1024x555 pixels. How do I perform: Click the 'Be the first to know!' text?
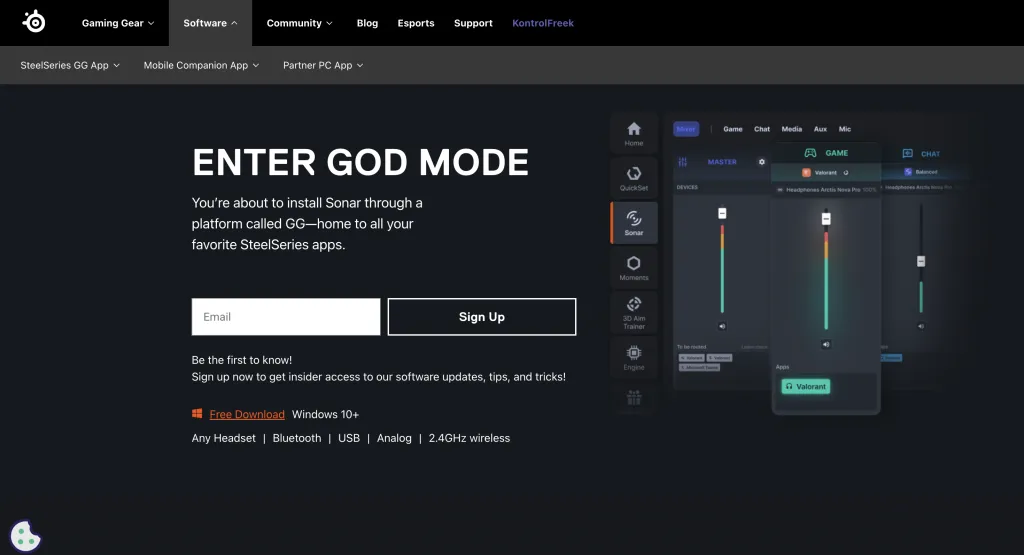[242, 360]
